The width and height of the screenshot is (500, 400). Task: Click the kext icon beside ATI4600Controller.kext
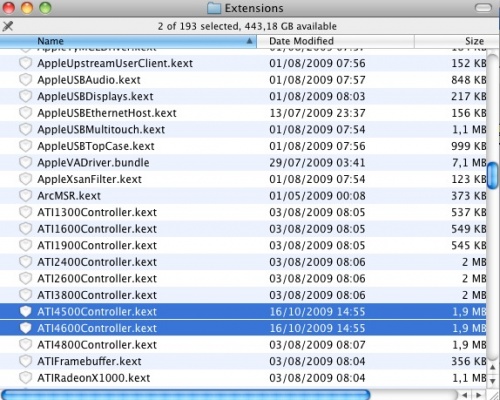(25, 328)
